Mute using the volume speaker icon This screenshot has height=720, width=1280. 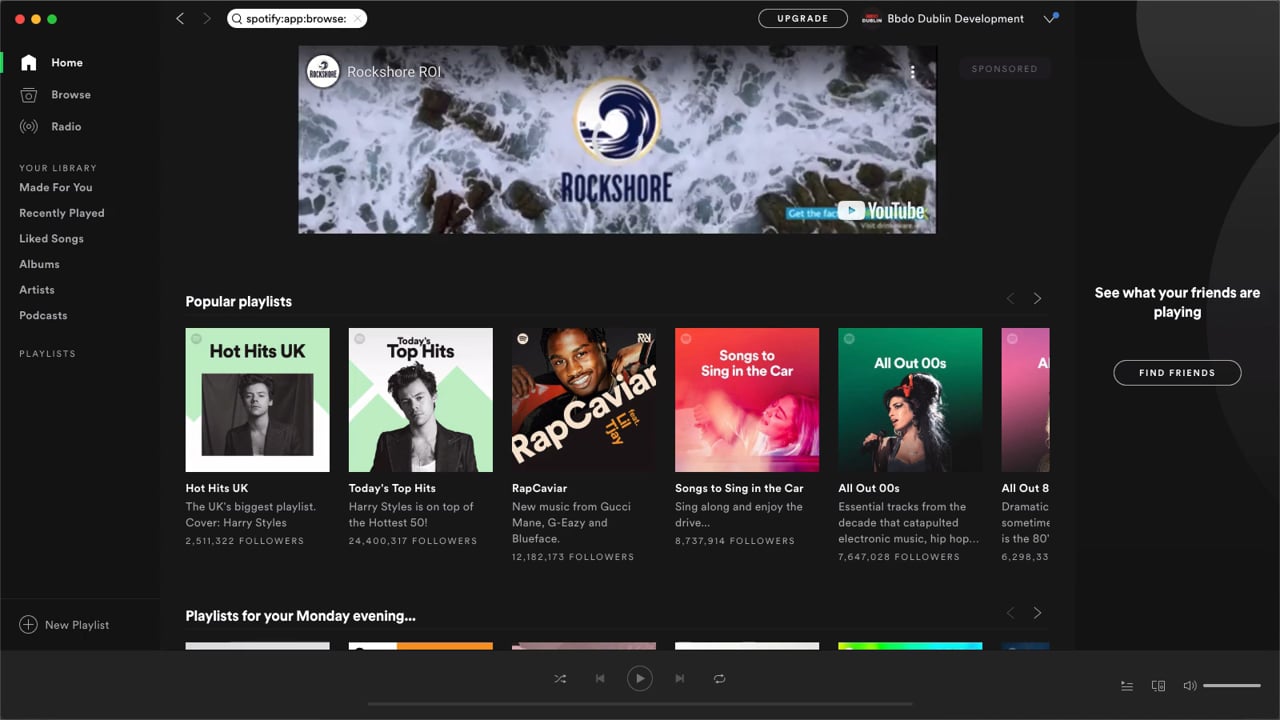[1190, 686]
